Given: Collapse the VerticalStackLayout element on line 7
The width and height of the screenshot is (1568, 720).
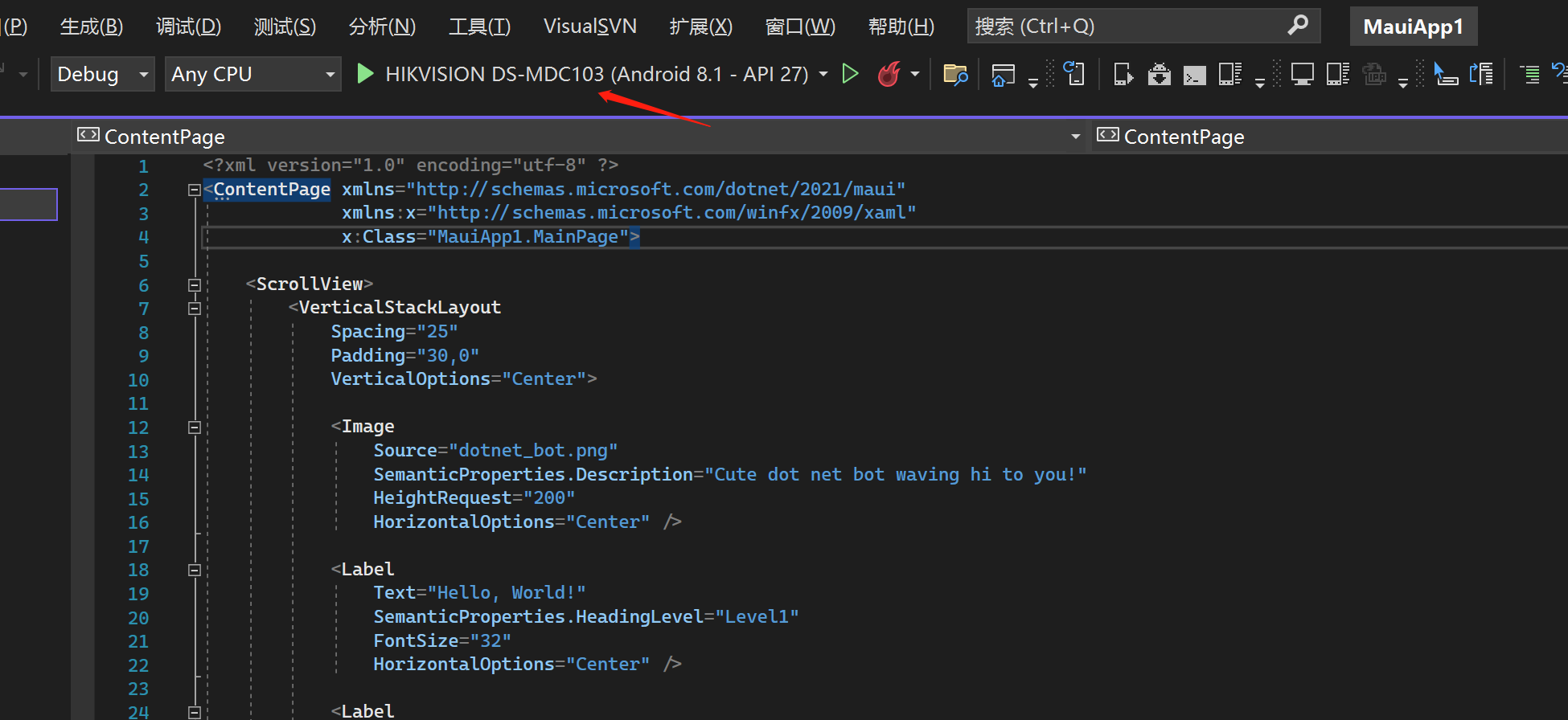Looking at the screenshot, I should pyautogui.click(x=194, y=309).
